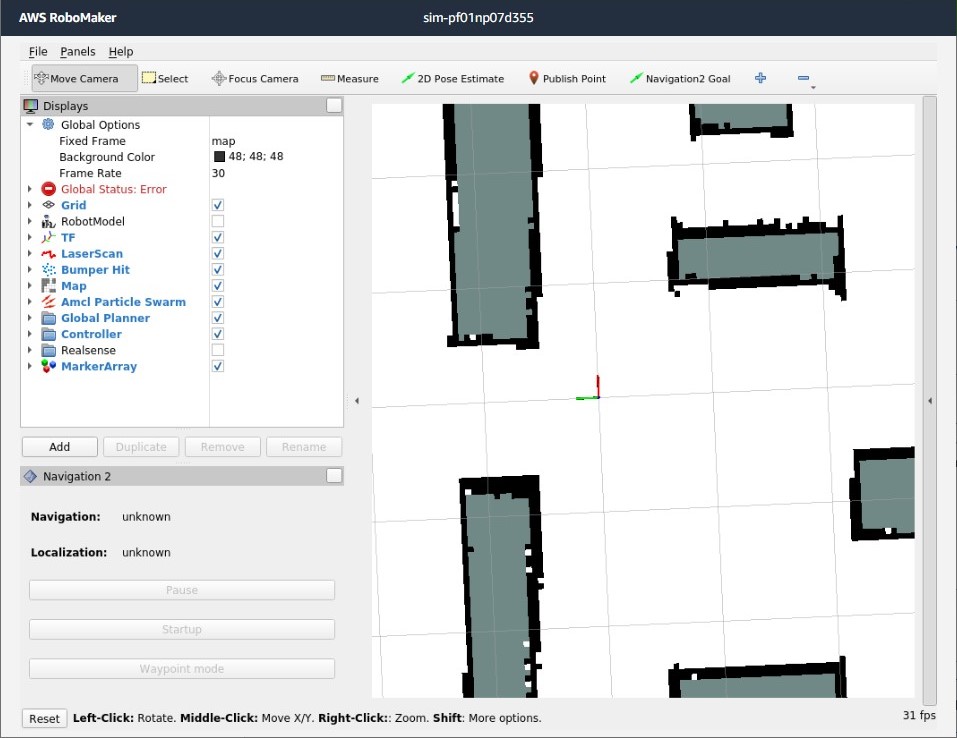Click the Displays panel float button
Viewport: 957px width, 738px height.
click(x=334, y=106)
